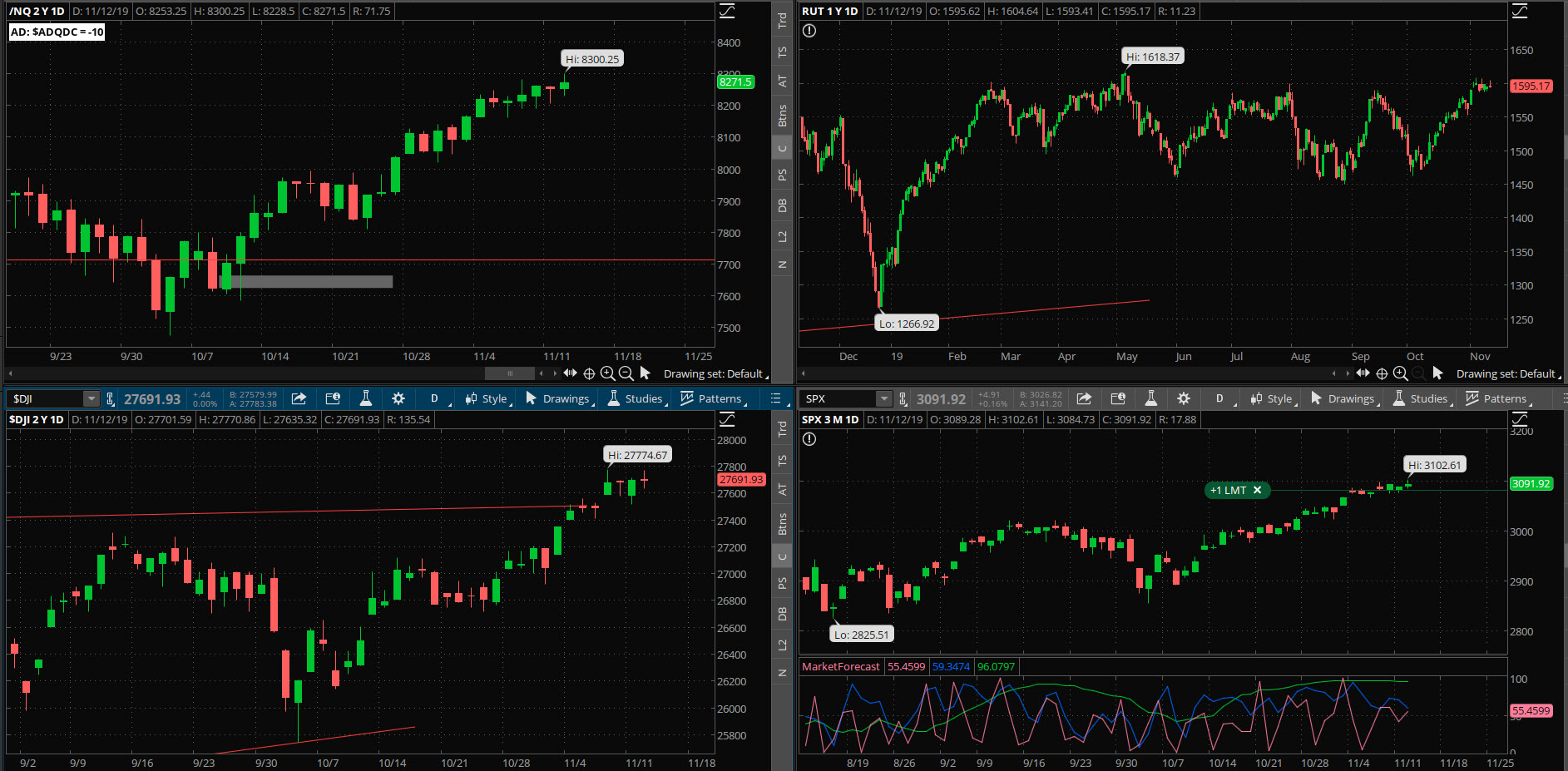
Task: Open the Trd sidebar tab beside /NQ chart
Action: [x=782, y=21]
